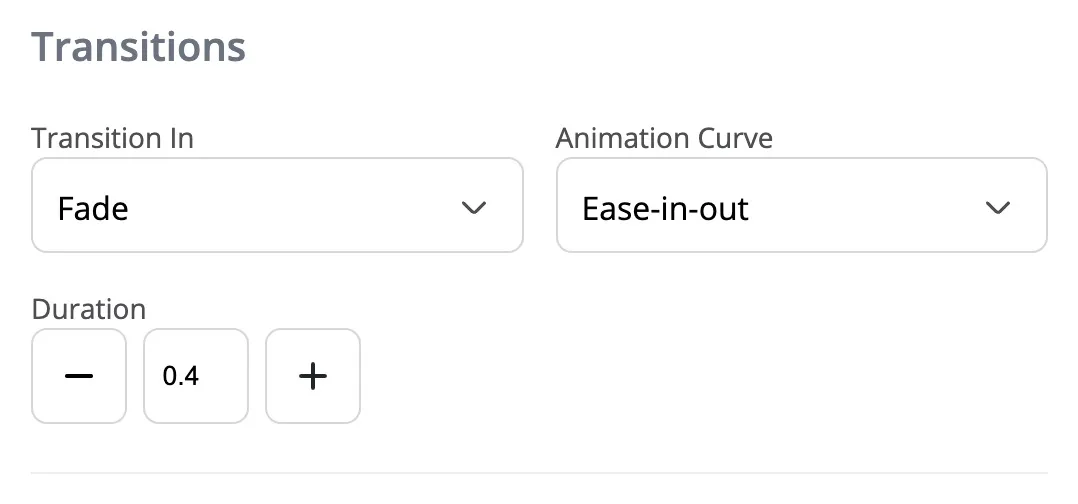Viewport: 1078px width, 504px height.
Task: Click the chevron arrow in Transition In box
Action: click(473, 208)
